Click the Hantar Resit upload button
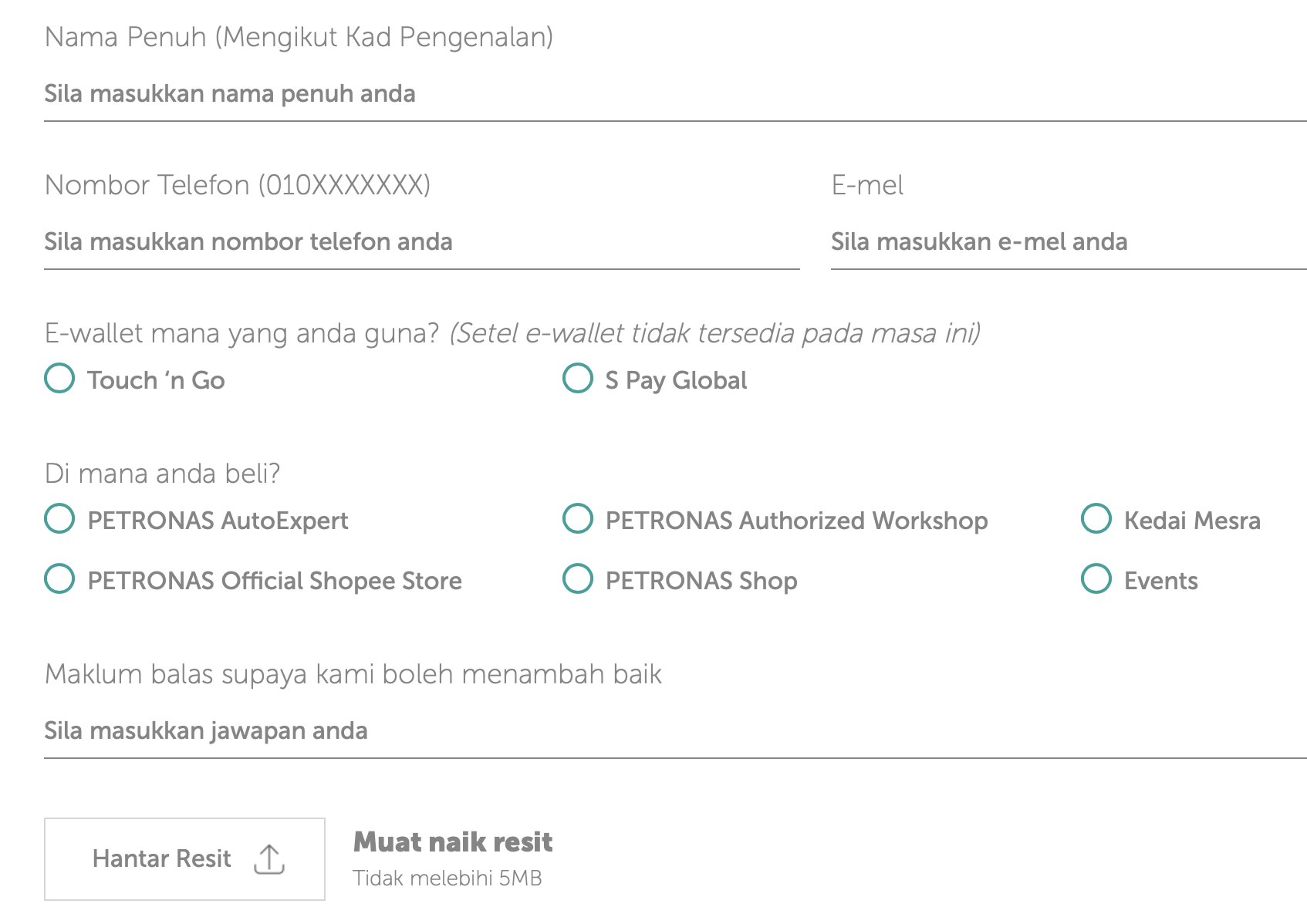This screenshot has height=924, width=1307. pyautogui.click(x=184, y=858)
